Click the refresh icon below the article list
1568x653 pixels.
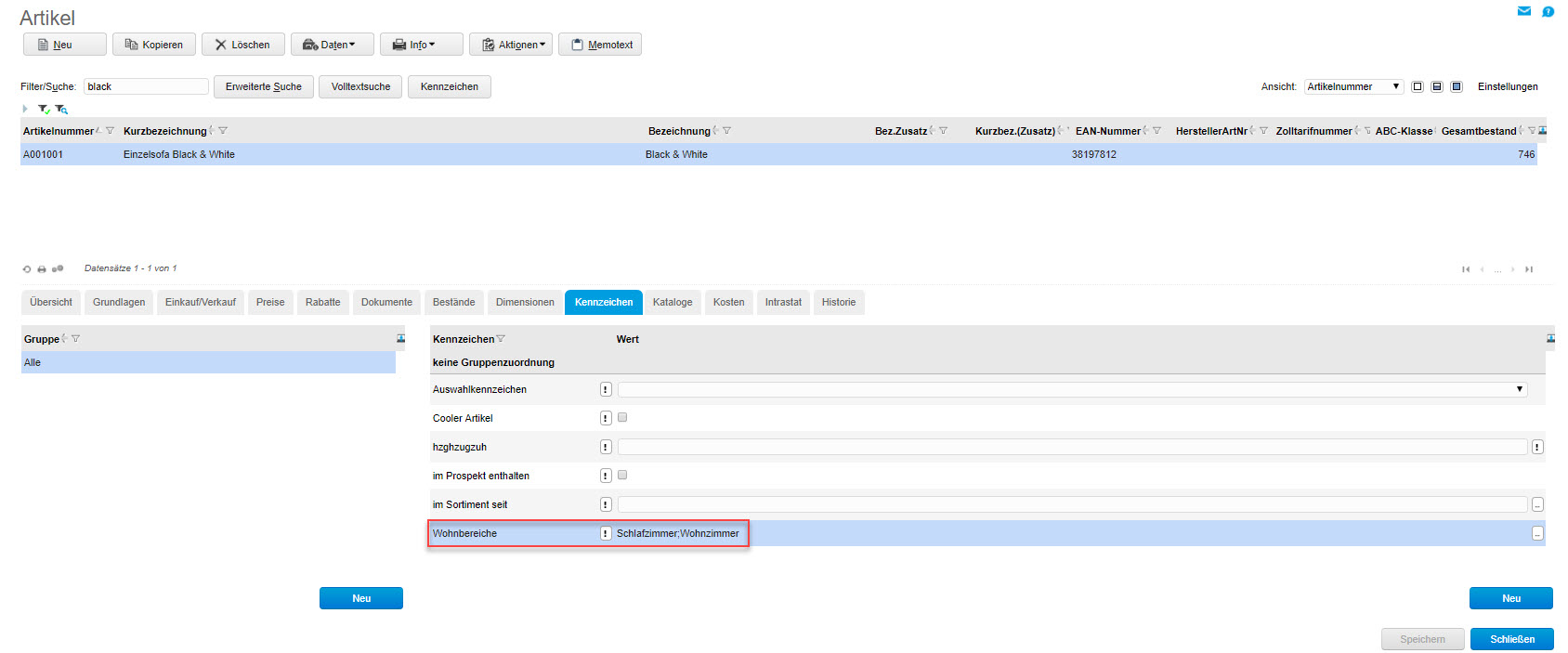(x=27, y=269)
